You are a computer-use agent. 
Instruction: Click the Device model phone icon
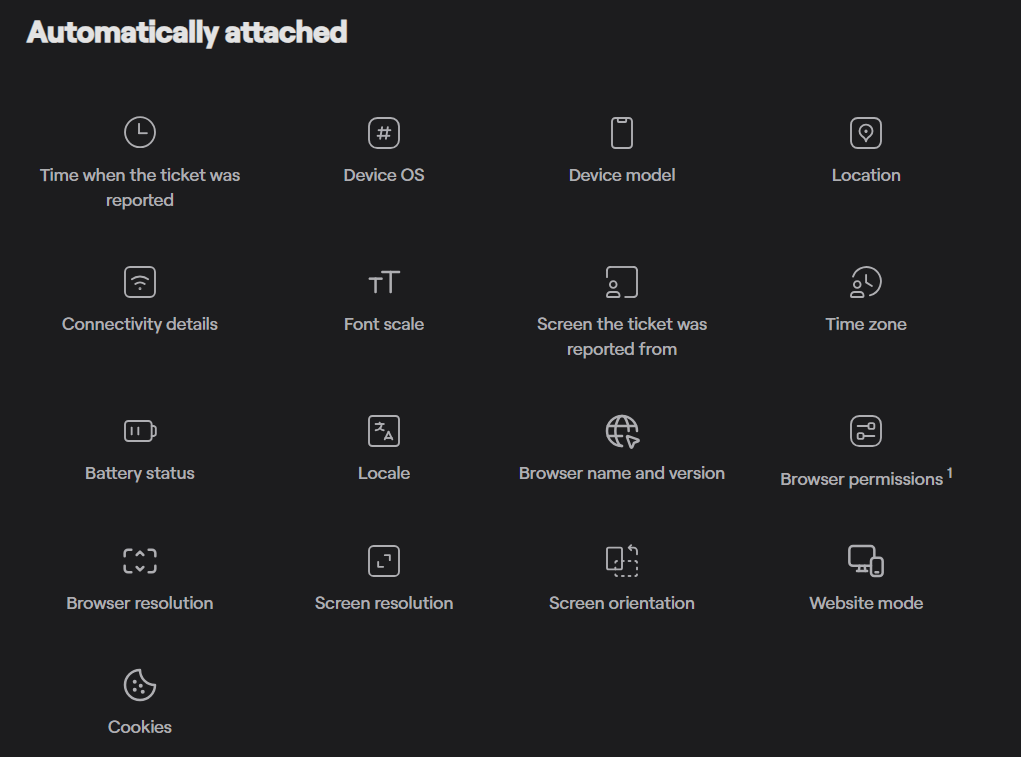click(621, 132)
